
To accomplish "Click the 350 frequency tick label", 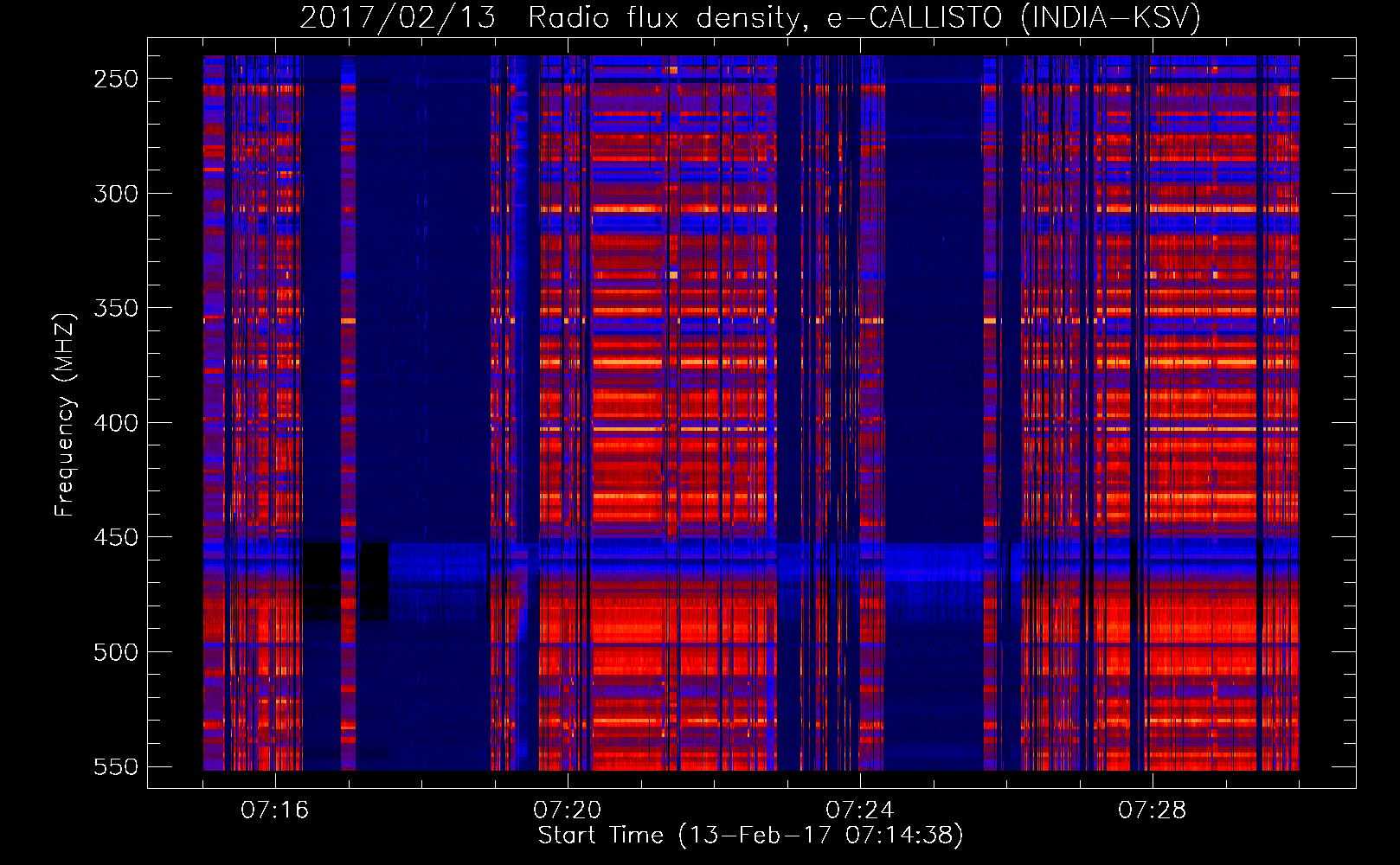I will (x=116, y=308).
